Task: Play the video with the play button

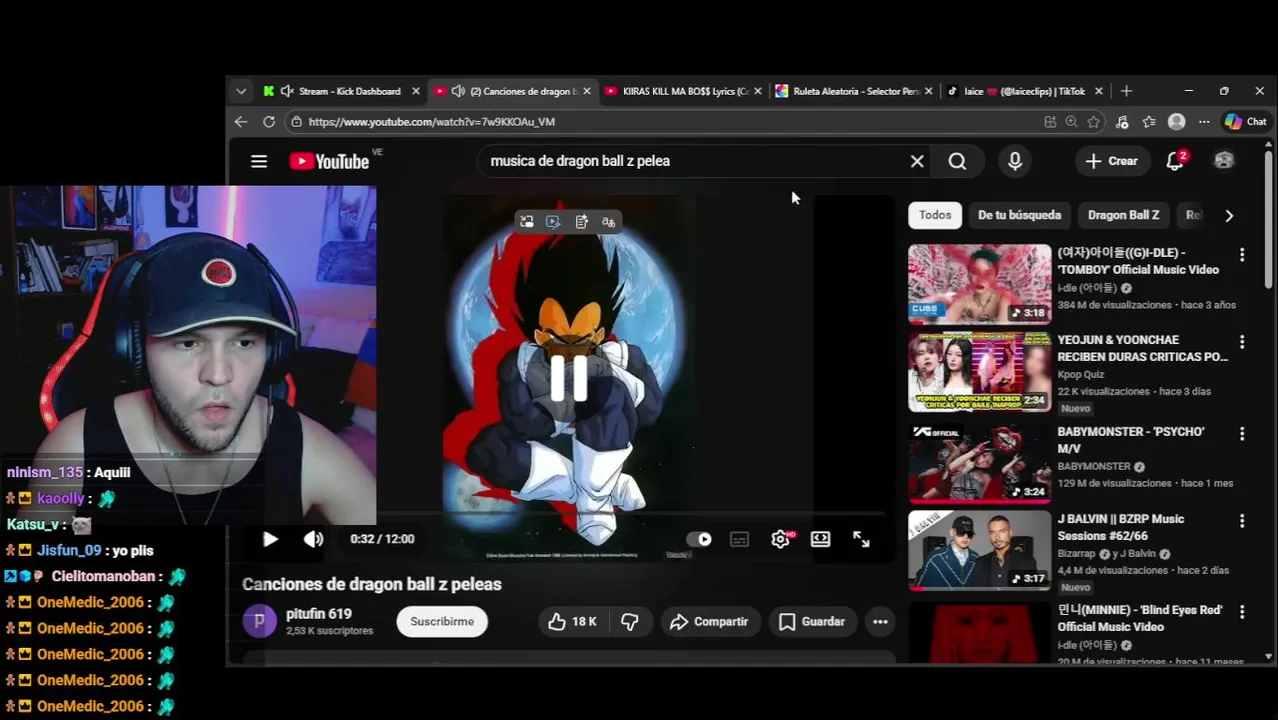Action: pyautogui.click(x=270, y=539)
